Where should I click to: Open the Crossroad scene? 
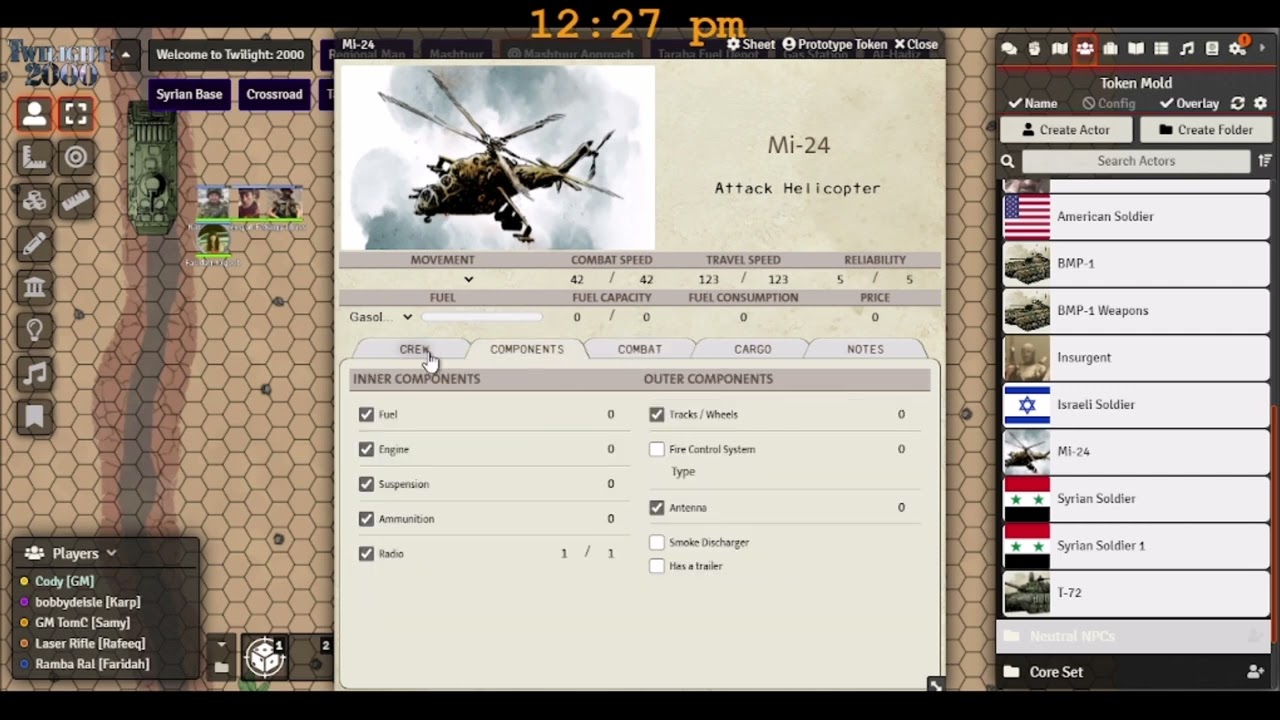click(x=274, y=94)
